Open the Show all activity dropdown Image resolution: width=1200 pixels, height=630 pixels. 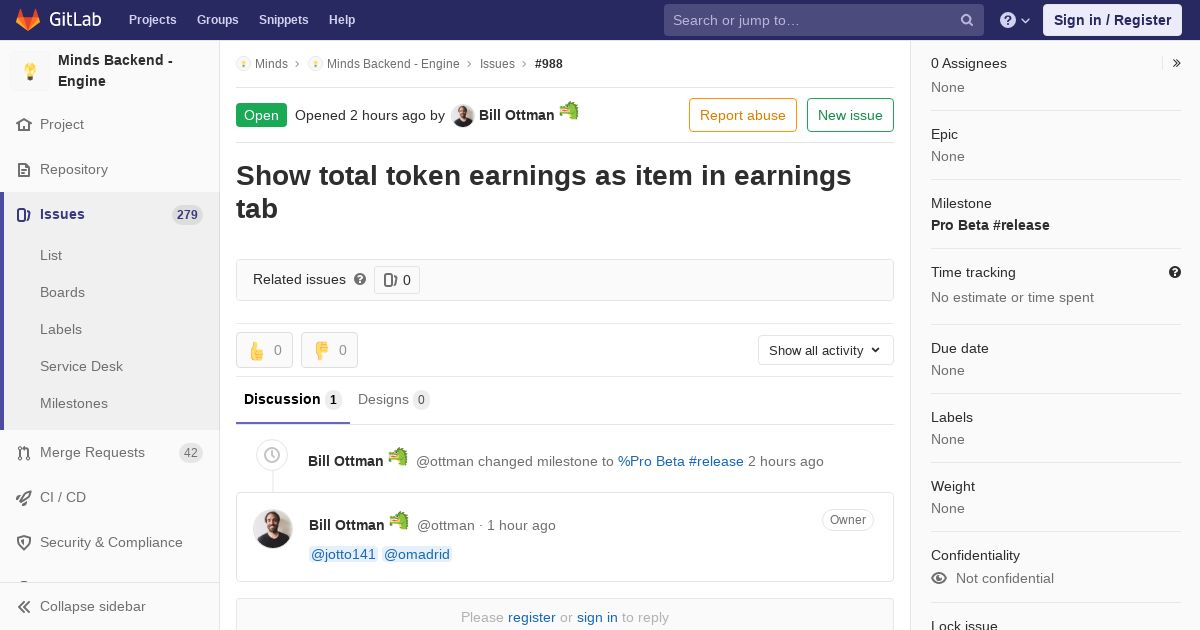coord(825,350)
